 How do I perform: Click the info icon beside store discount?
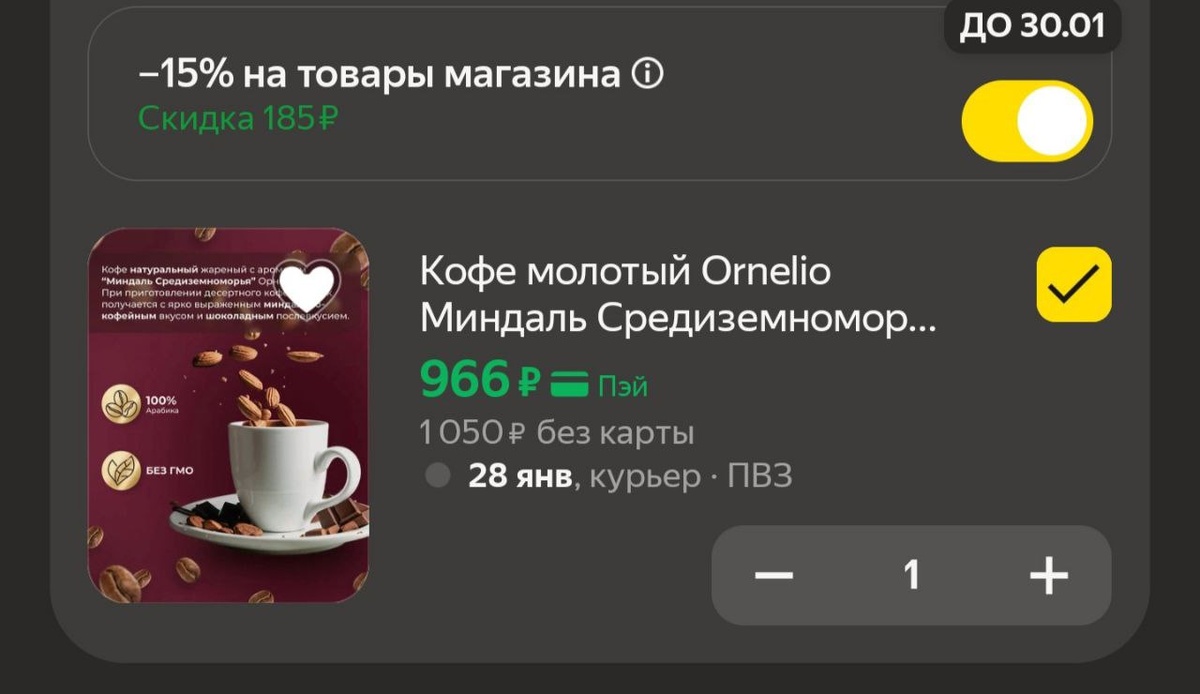648,75
